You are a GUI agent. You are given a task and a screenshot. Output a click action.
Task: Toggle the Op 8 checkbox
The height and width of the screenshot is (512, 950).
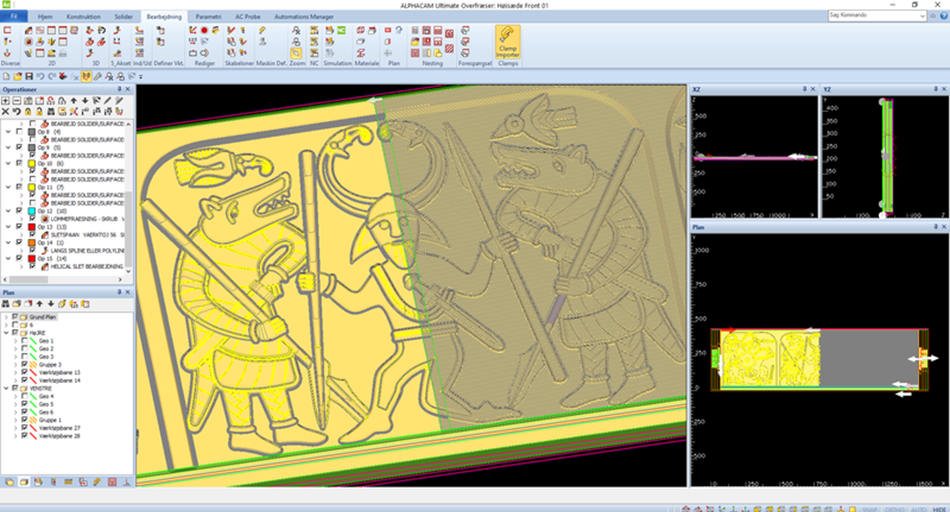19,131
